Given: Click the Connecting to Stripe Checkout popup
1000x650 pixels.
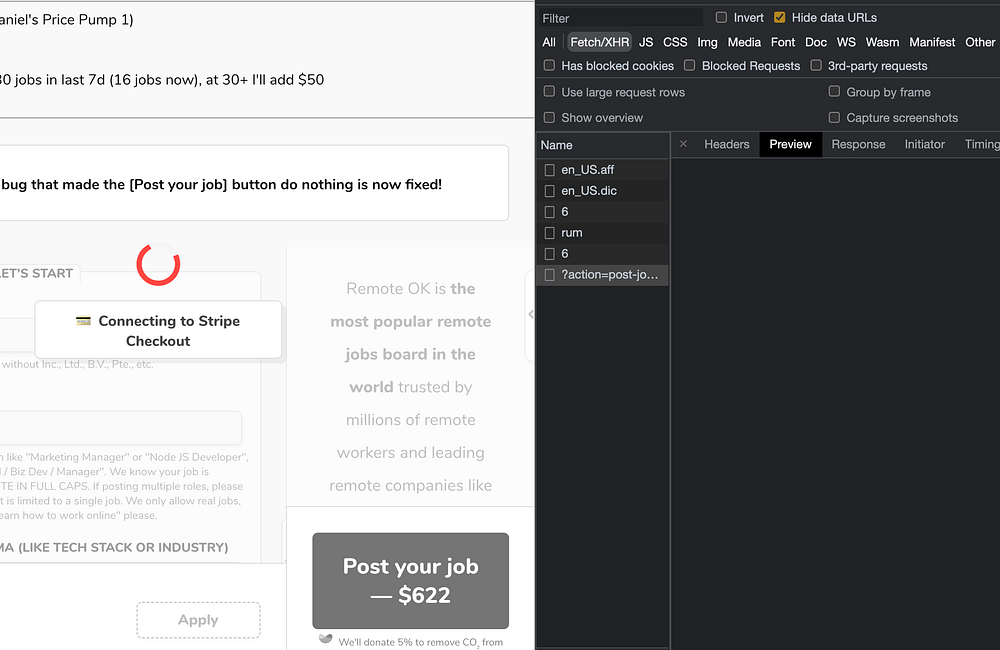Looking at the screenshot, I should pos(158,330).
